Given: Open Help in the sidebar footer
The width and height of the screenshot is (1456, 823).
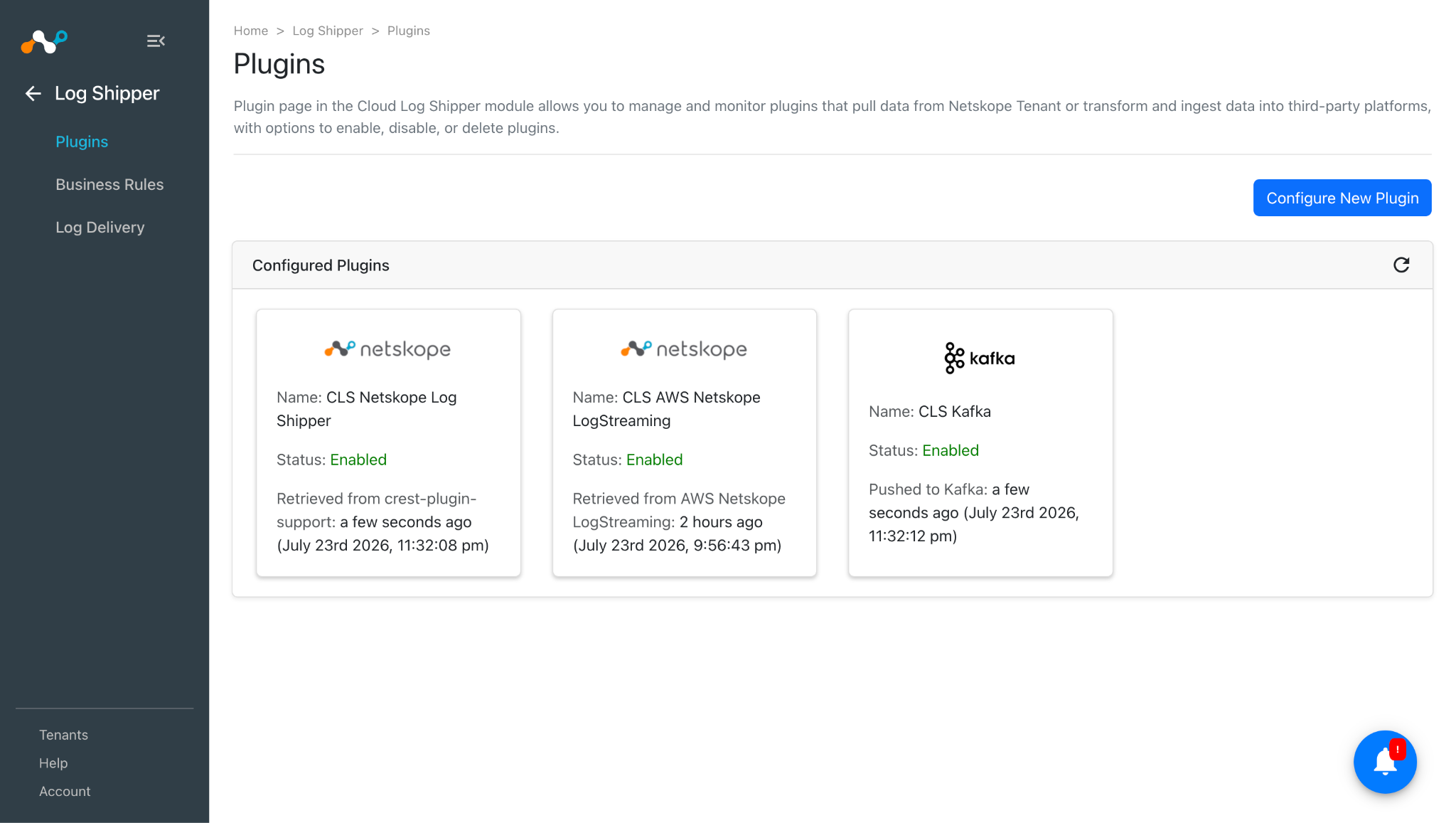Looking at the screenshot, I should point(53,763).
